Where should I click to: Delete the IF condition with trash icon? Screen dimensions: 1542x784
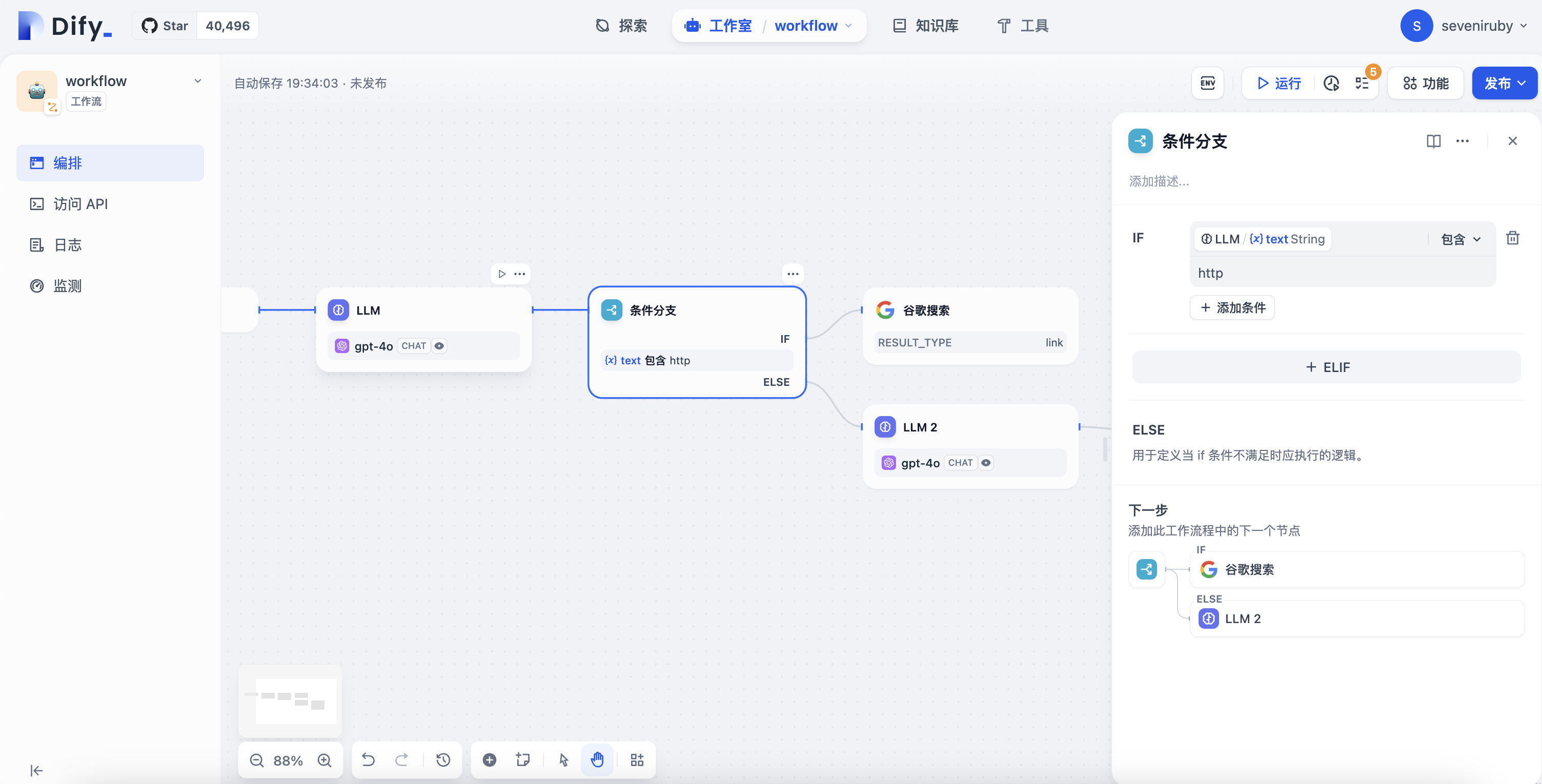pos(1513,238)
